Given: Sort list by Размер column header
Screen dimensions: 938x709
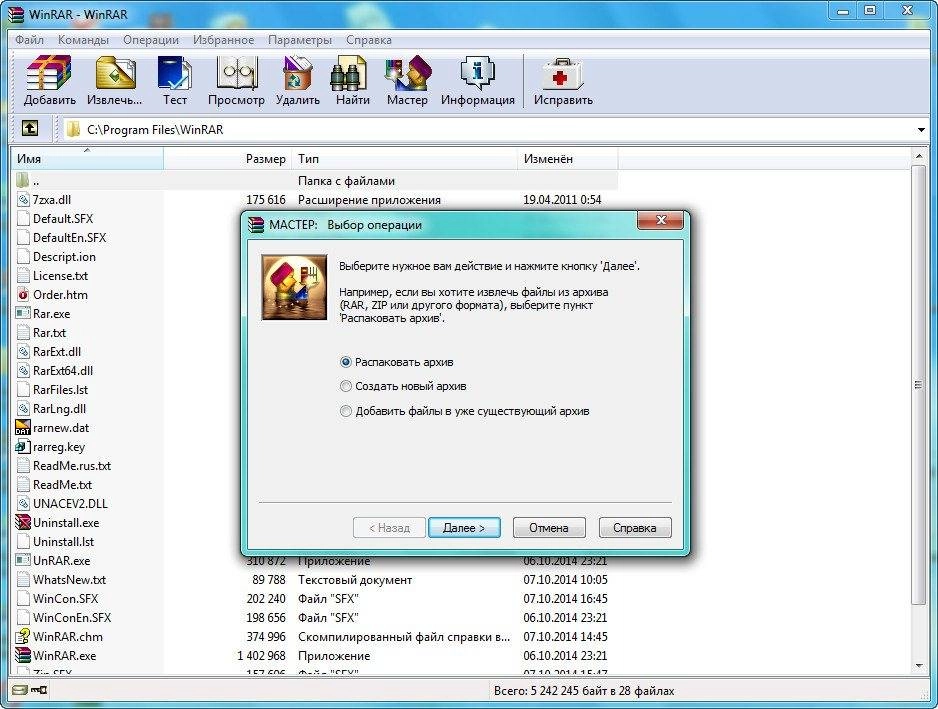Looking at the screenshot, I should 227,159.
